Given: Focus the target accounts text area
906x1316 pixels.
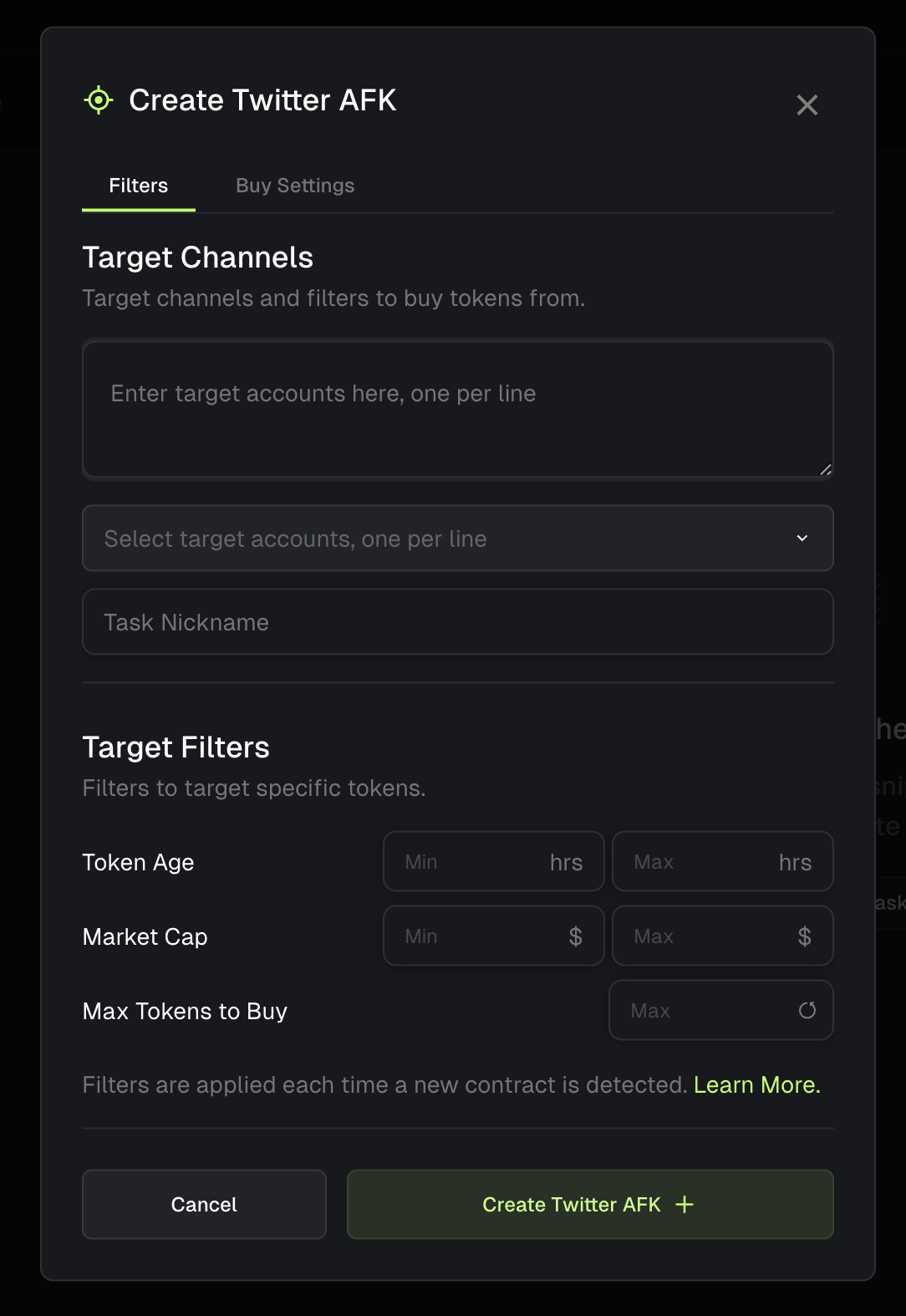Looking at the screenshot, I should coord(457,409).
